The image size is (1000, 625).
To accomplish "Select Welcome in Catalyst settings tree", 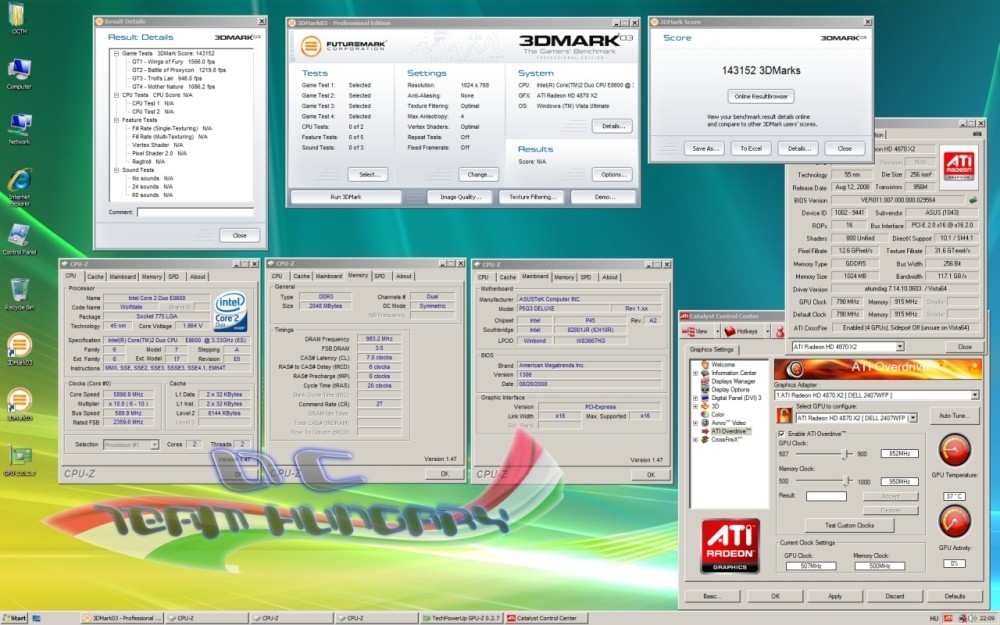I will tap(723, 365).
